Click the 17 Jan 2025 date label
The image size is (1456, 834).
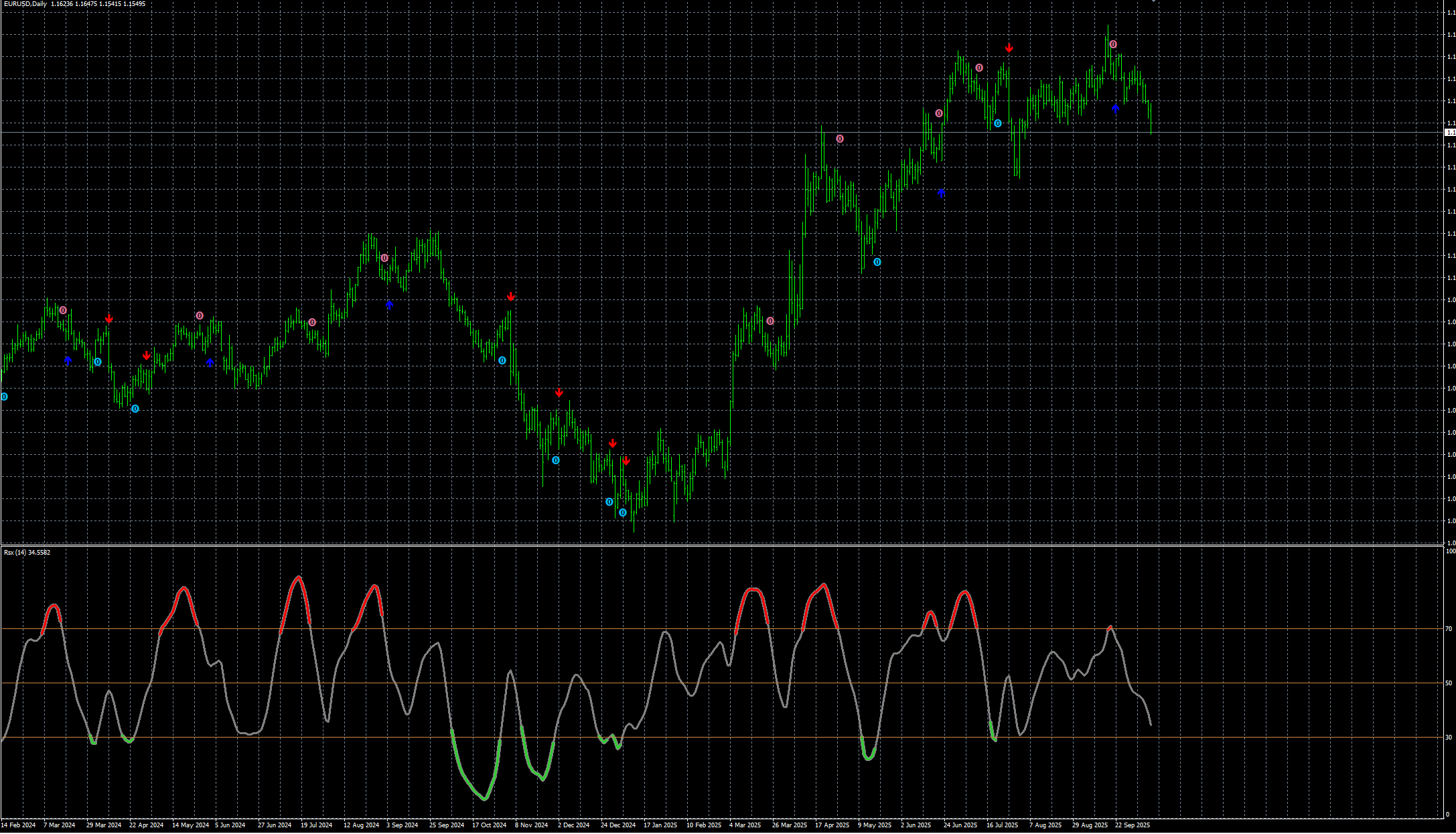pos(660,825)
